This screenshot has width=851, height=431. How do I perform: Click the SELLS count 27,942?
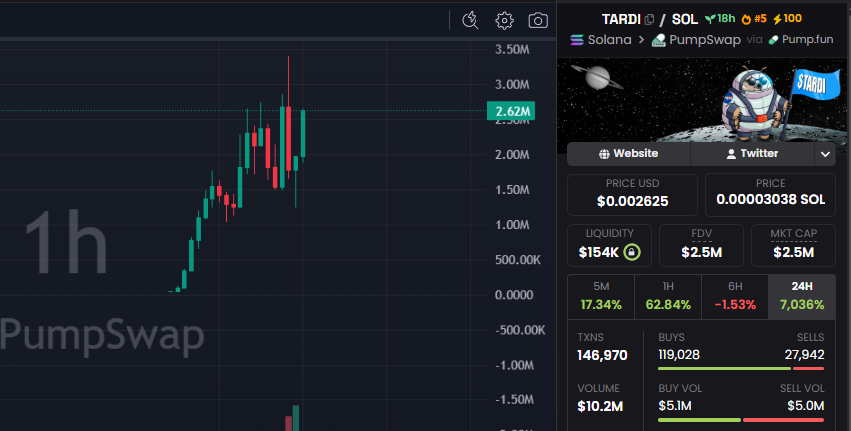(x=804, y=355)
